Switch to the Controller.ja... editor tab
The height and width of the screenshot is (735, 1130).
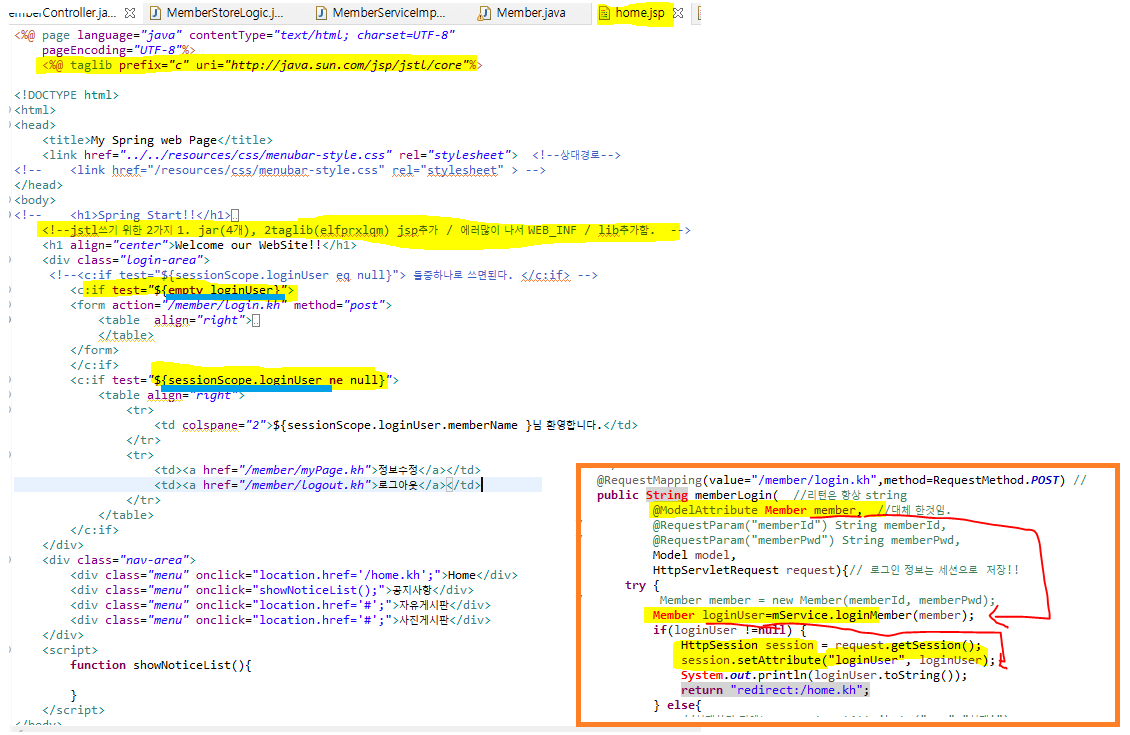coord(62,13)
